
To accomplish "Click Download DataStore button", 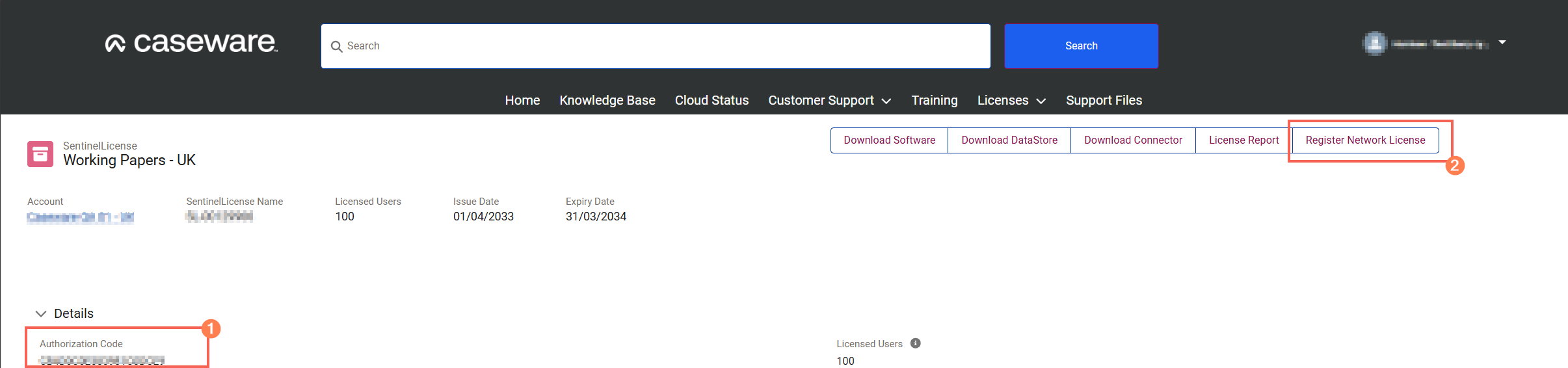I will (1009, 140).
